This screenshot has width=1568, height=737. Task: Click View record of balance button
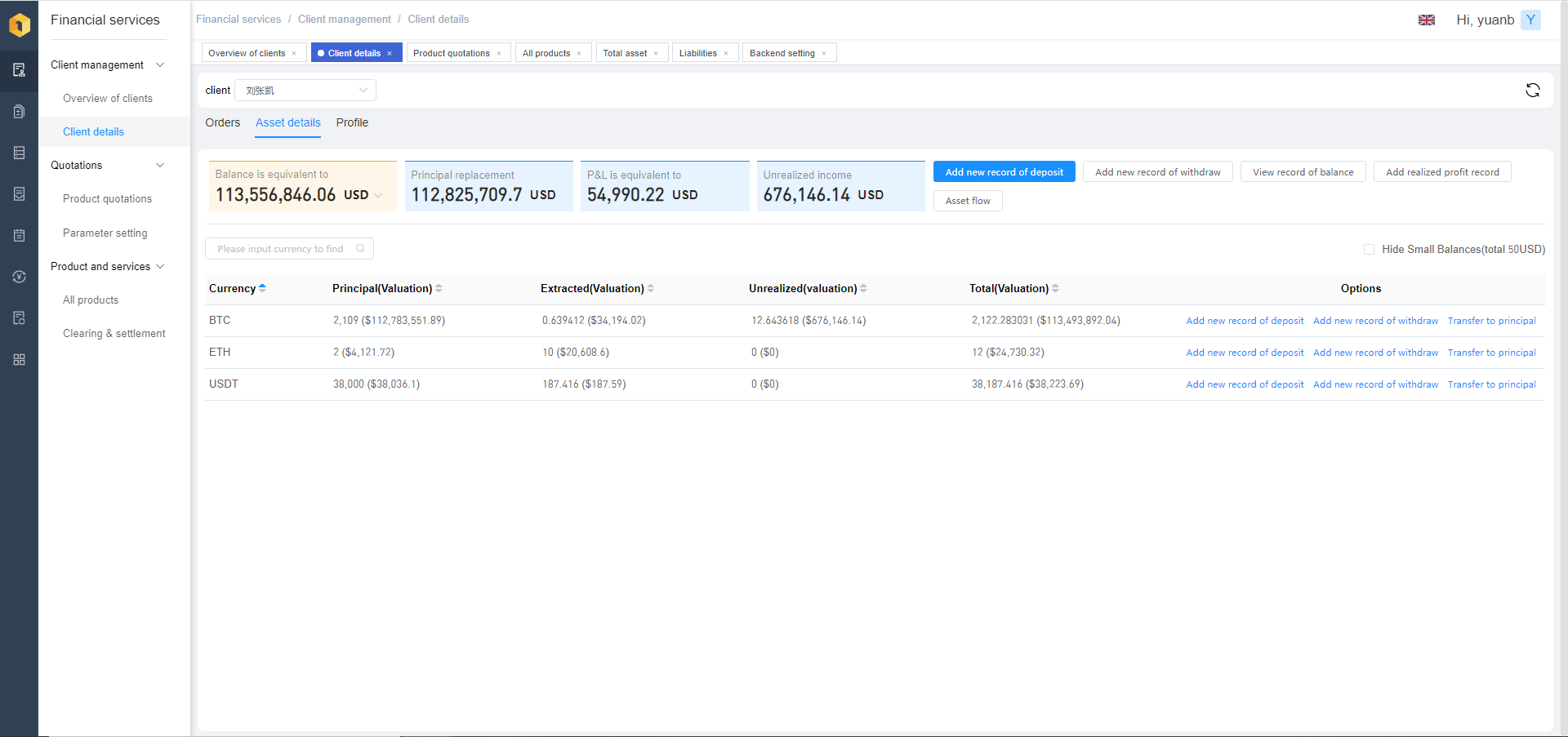1303,172
